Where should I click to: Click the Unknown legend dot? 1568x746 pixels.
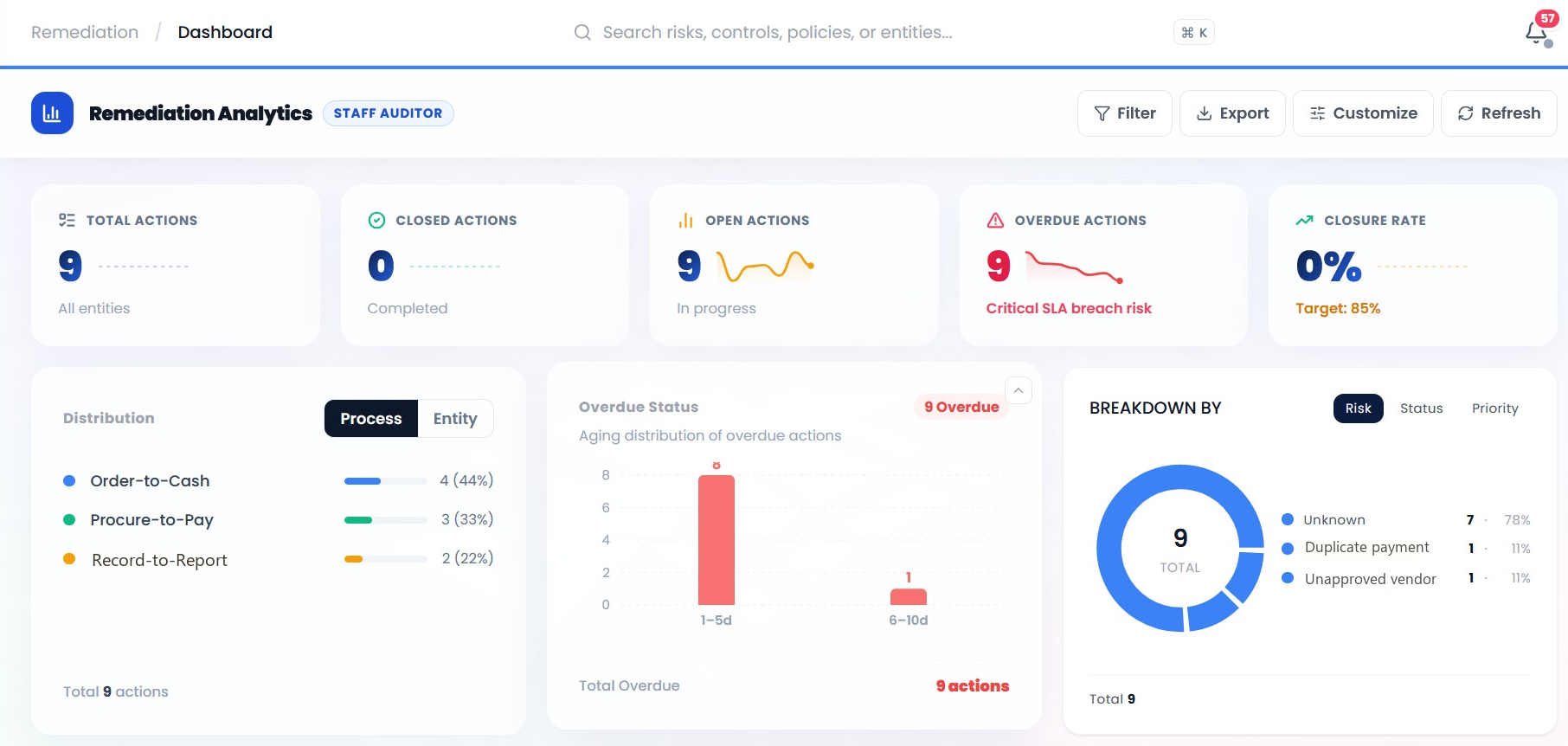tap(1288, 519)
